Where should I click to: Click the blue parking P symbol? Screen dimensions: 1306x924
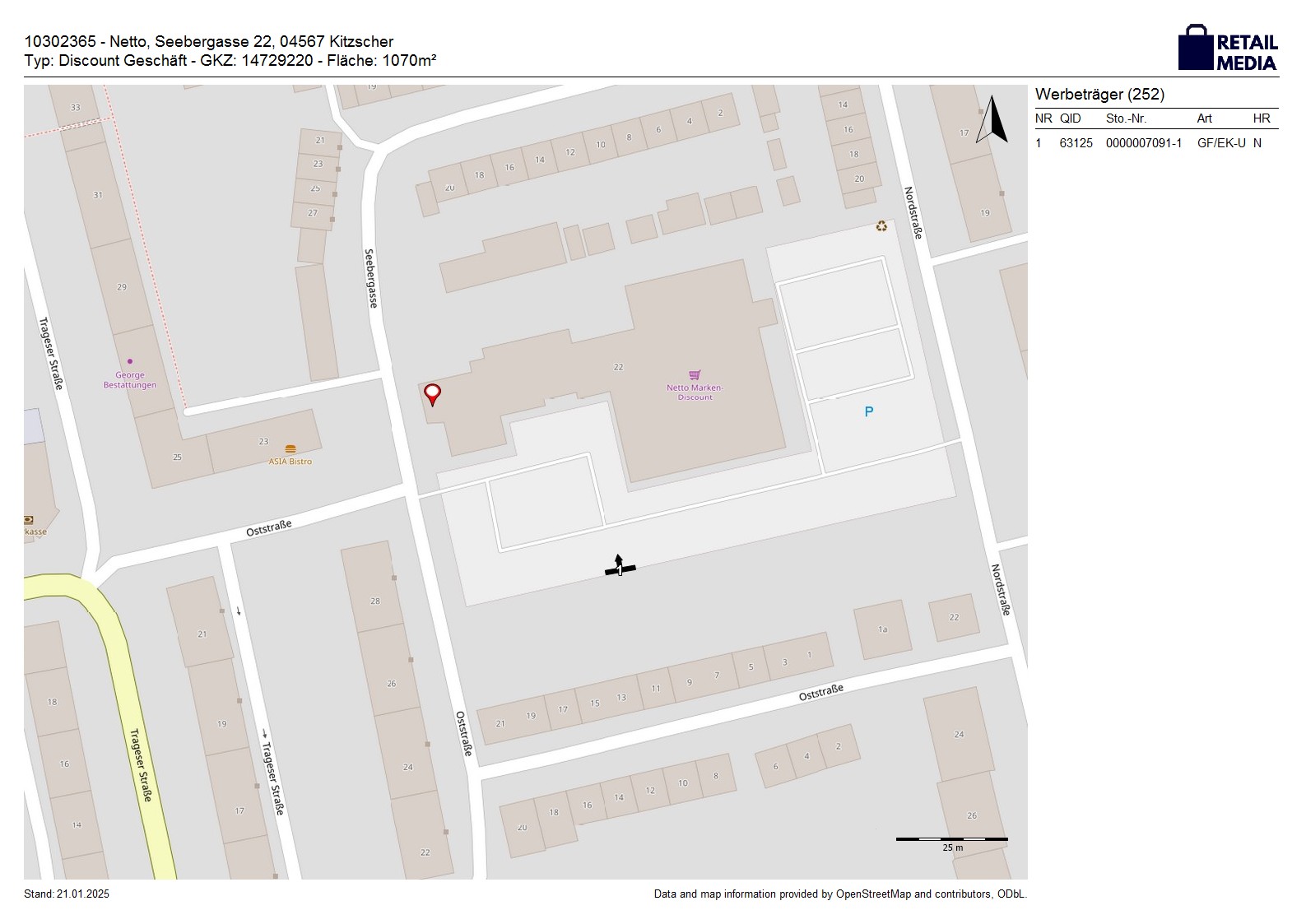point(868,411)
